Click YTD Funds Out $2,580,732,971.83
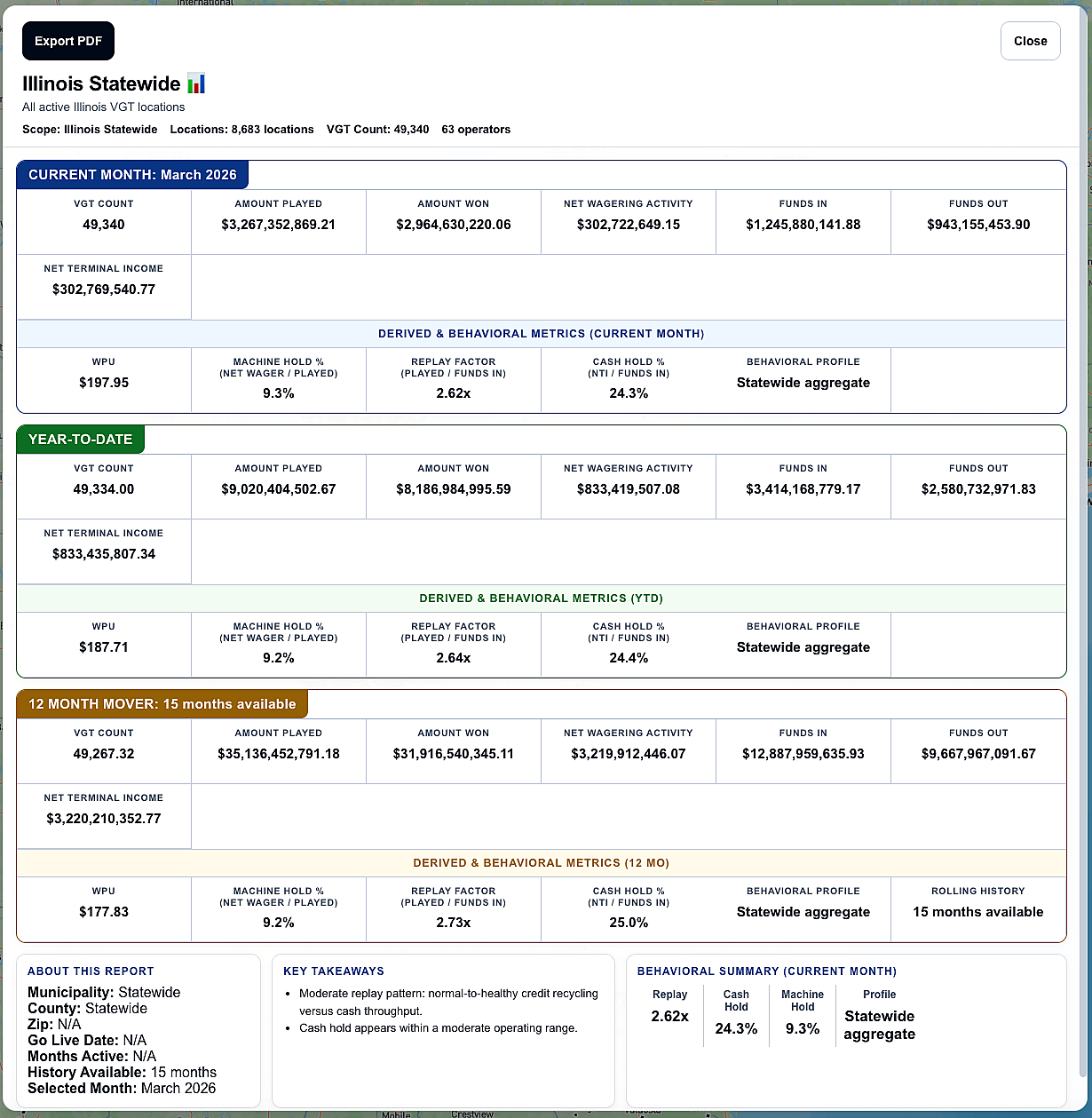 pyautogui.click(x=978, y=489)
